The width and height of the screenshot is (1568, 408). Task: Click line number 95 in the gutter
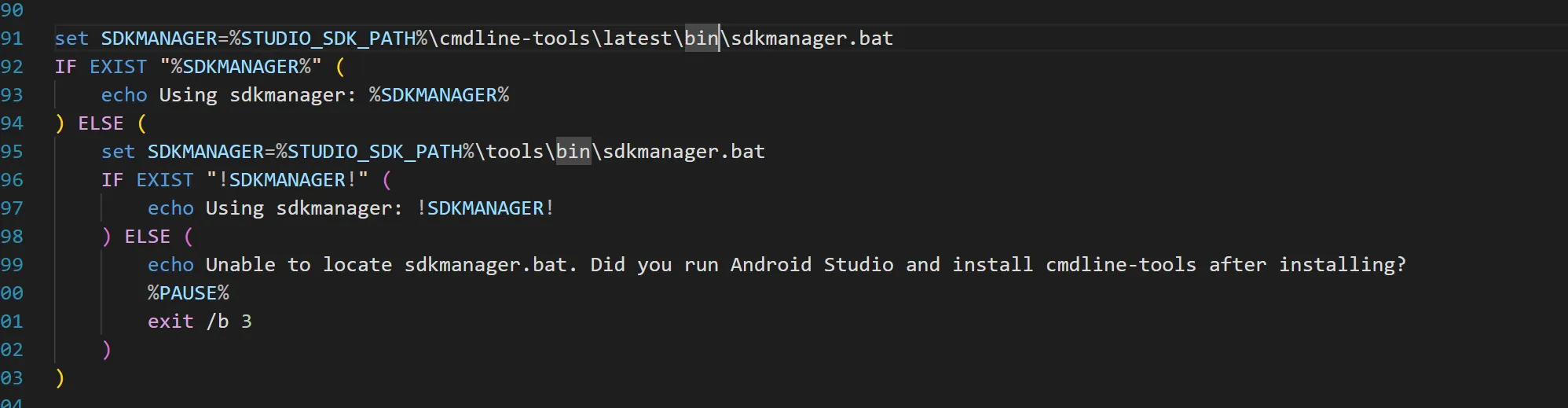click(12, 152)
